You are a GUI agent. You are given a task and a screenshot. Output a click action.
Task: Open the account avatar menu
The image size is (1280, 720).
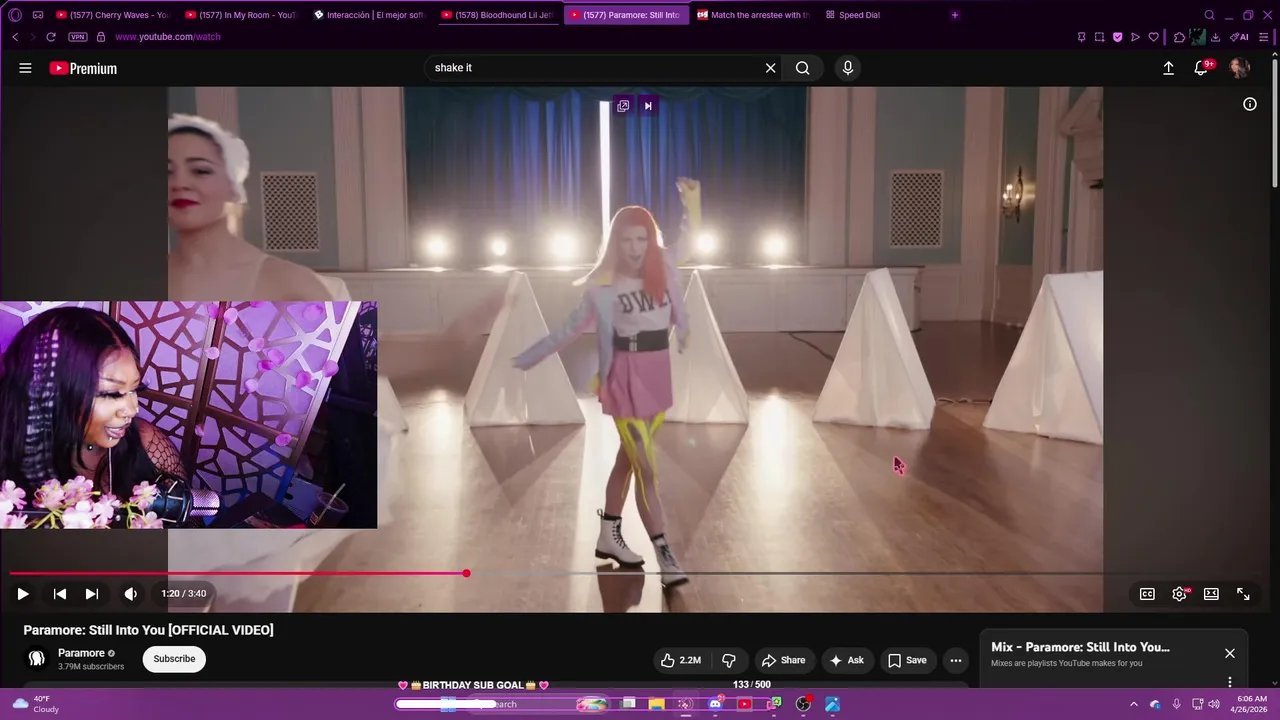pos(1239,68)
